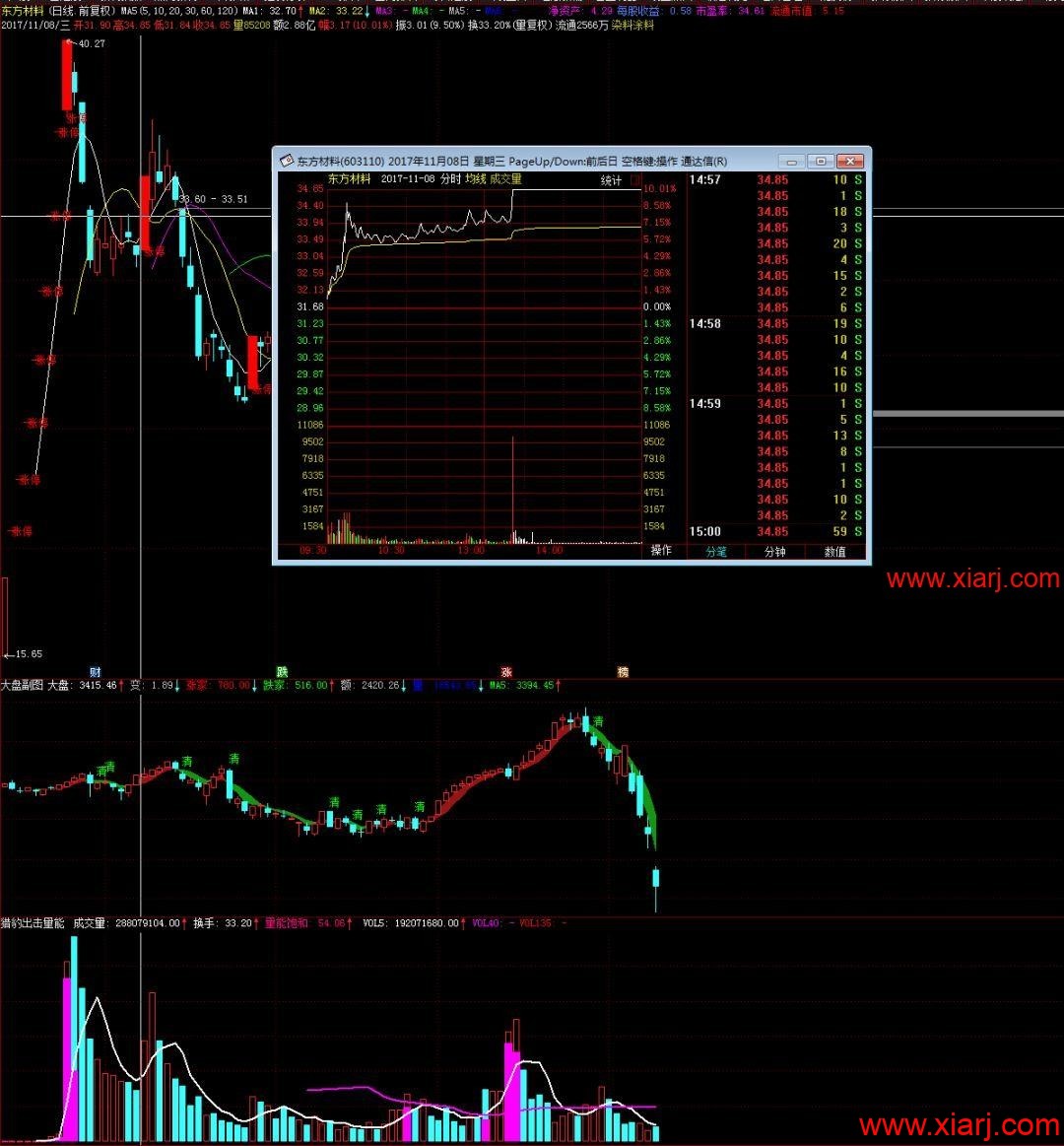Click the 14:58 timestamp in tick list
The height and width of the screenshot is (1146, 1064).
tap(704, 324)
